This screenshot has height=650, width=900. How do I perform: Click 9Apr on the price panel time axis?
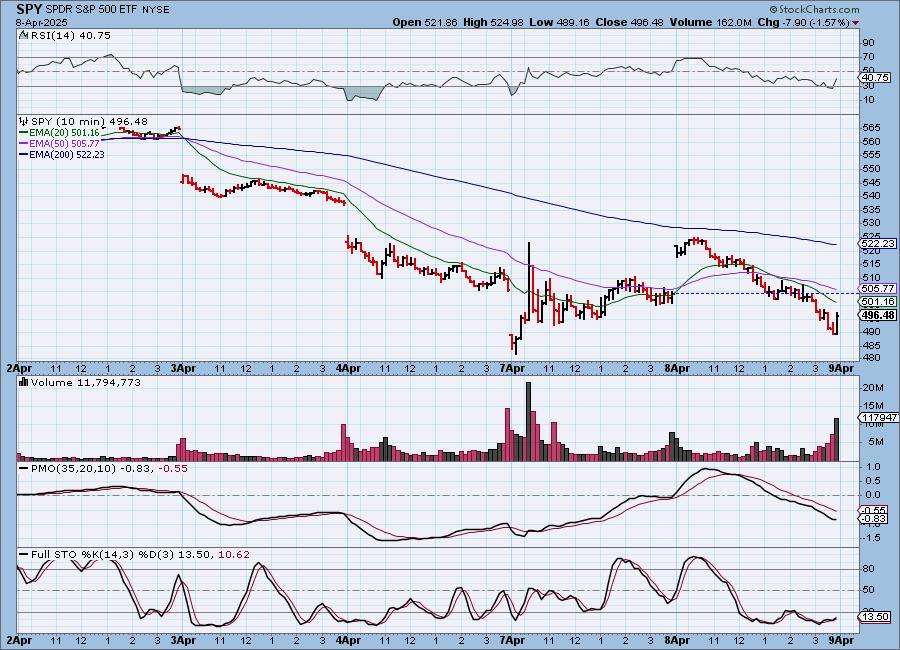pos(841,368)
